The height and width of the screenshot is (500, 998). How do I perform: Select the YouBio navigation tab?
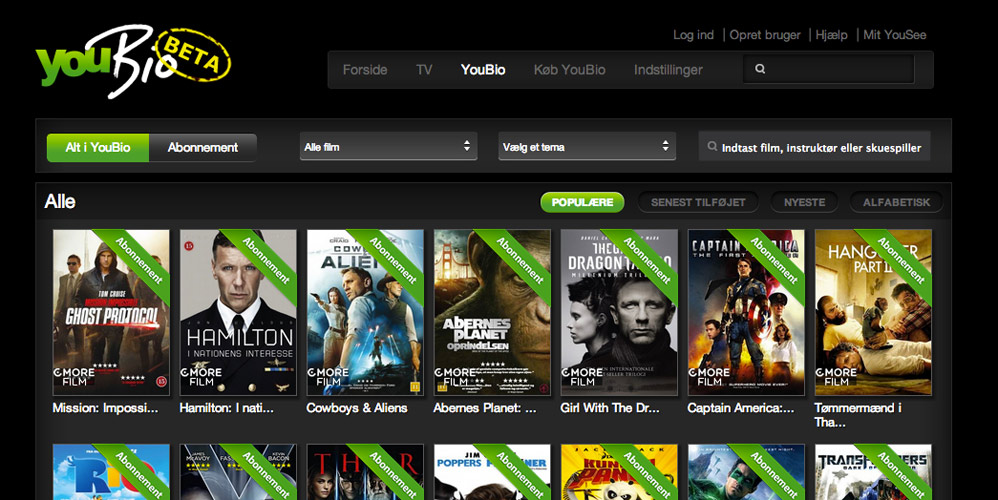click(483, 70)
